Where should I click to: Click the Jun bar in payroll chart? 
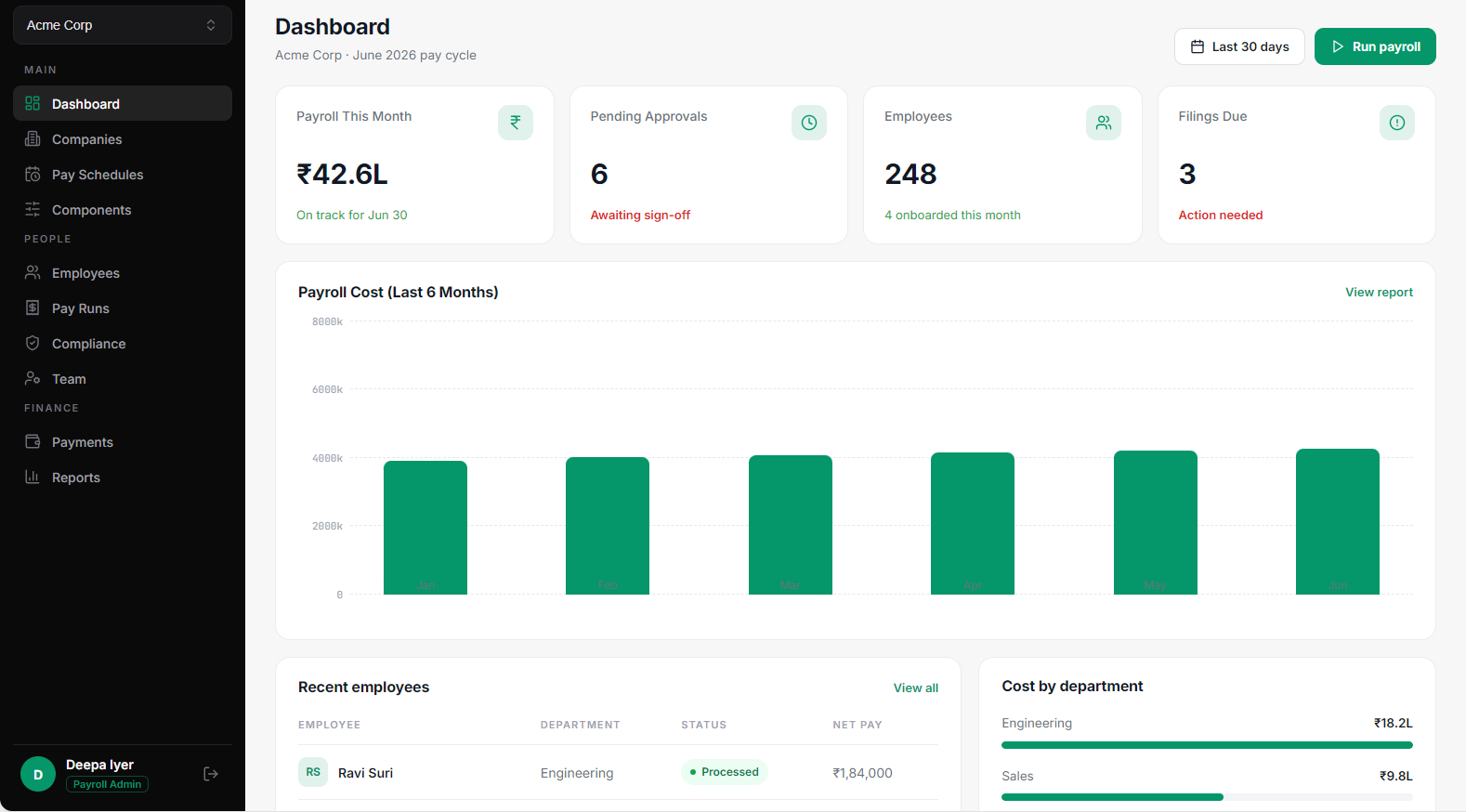coord(1338,521)
